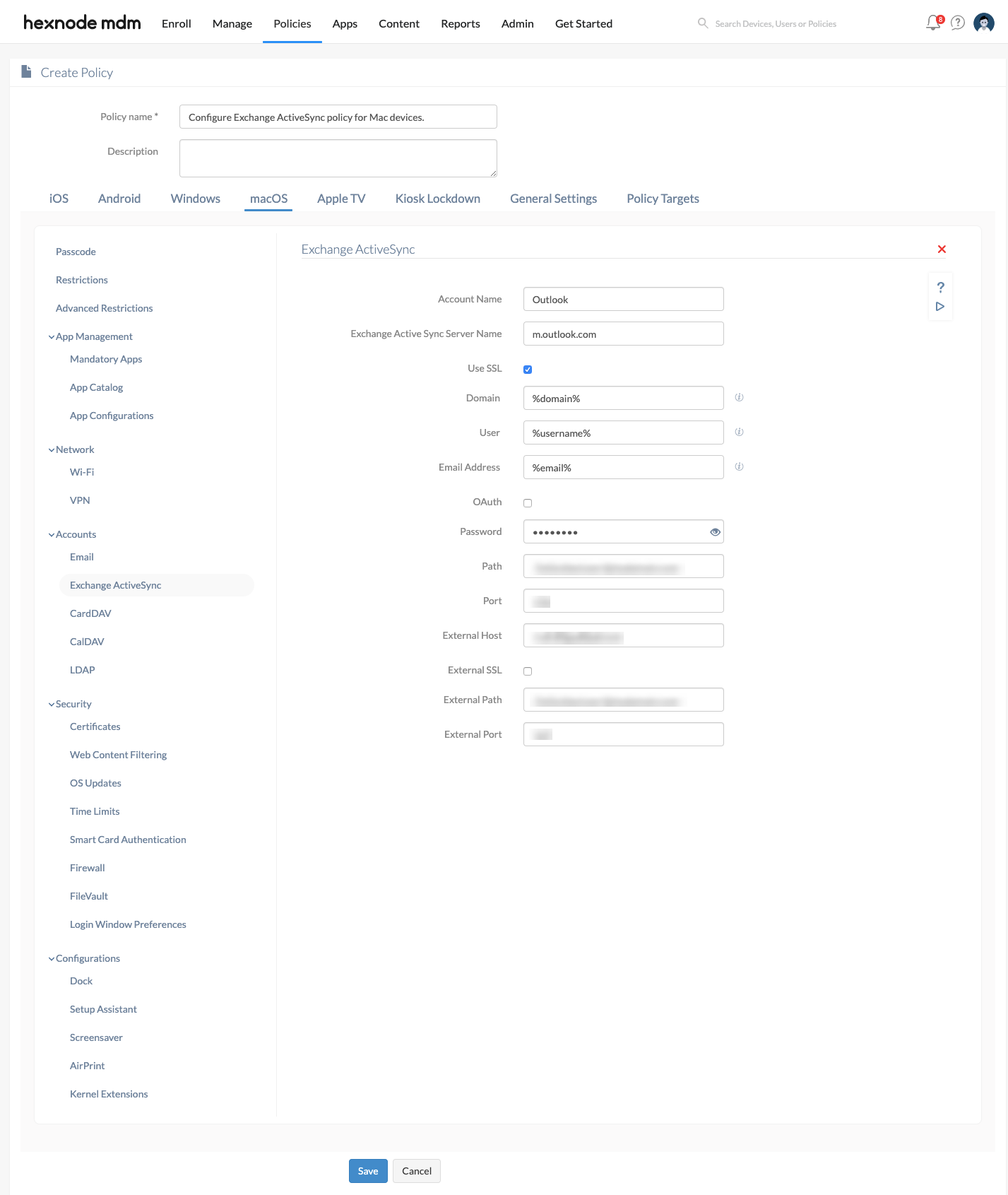The image size is (1008, 1195).
Task: Open the user profile avatar
Action: pyautogui.click(x=984, y=23)
